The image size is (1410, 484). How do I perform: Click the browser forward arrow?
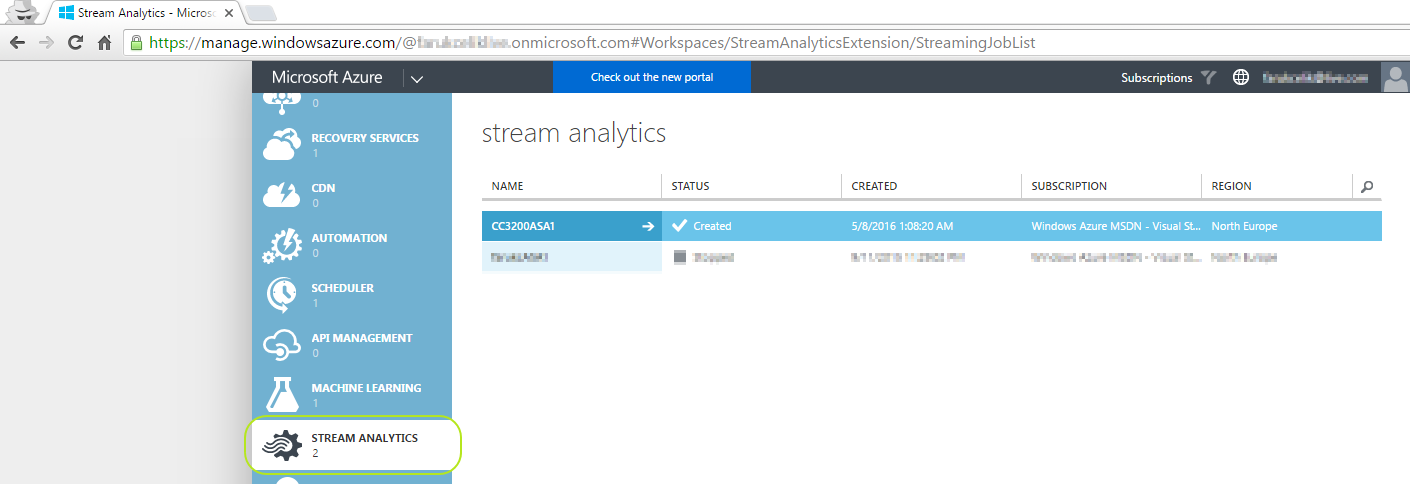(46, 43)
